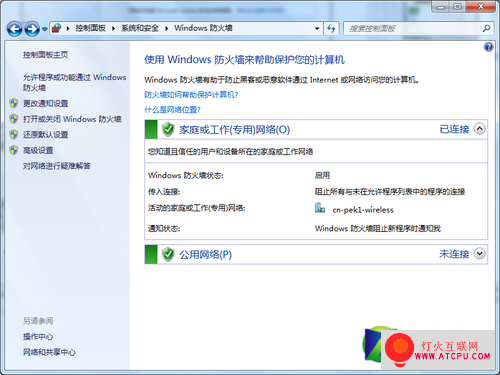Image resolution: width=500 pixels, height=375 pixels.
Task: Expand the 未连接 public network section chevron
Action: point(480,254)
